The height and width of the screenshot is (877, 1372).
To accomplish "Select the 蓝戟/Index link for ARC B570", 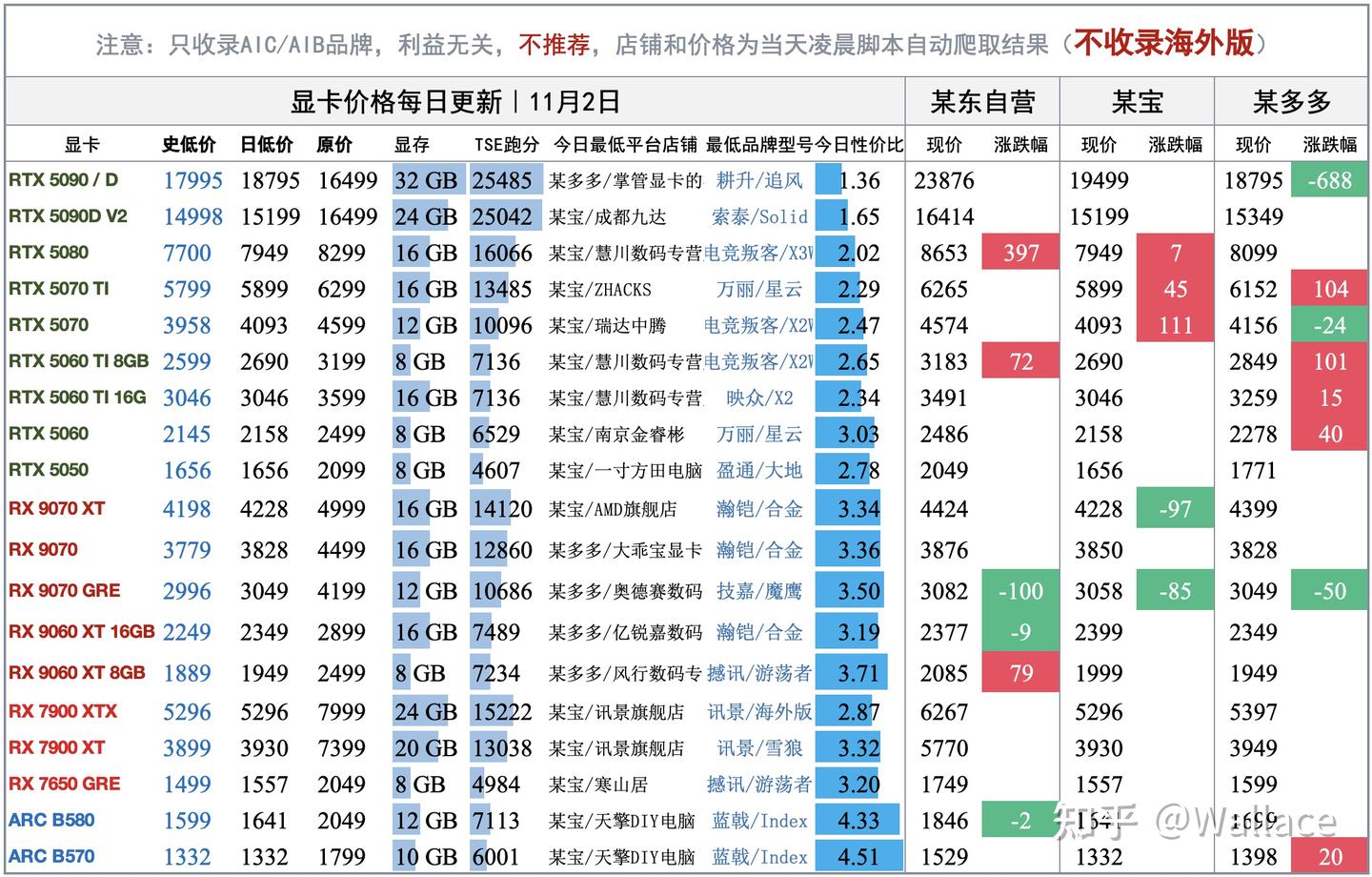I will pos(758,857).
